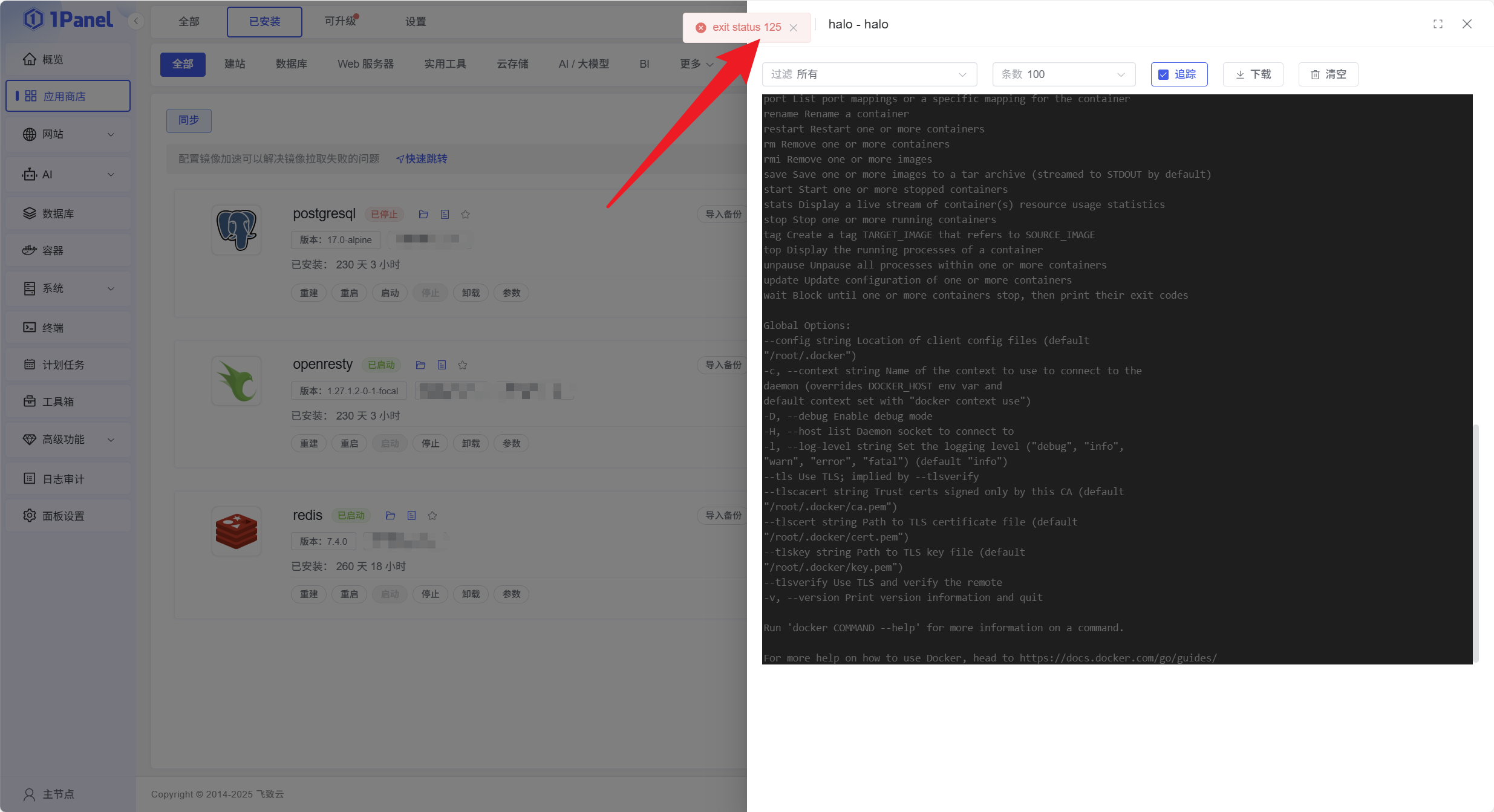Filter by AI / 大模型 category
This screenshot has width=1494, height=812.
[584, 64]
